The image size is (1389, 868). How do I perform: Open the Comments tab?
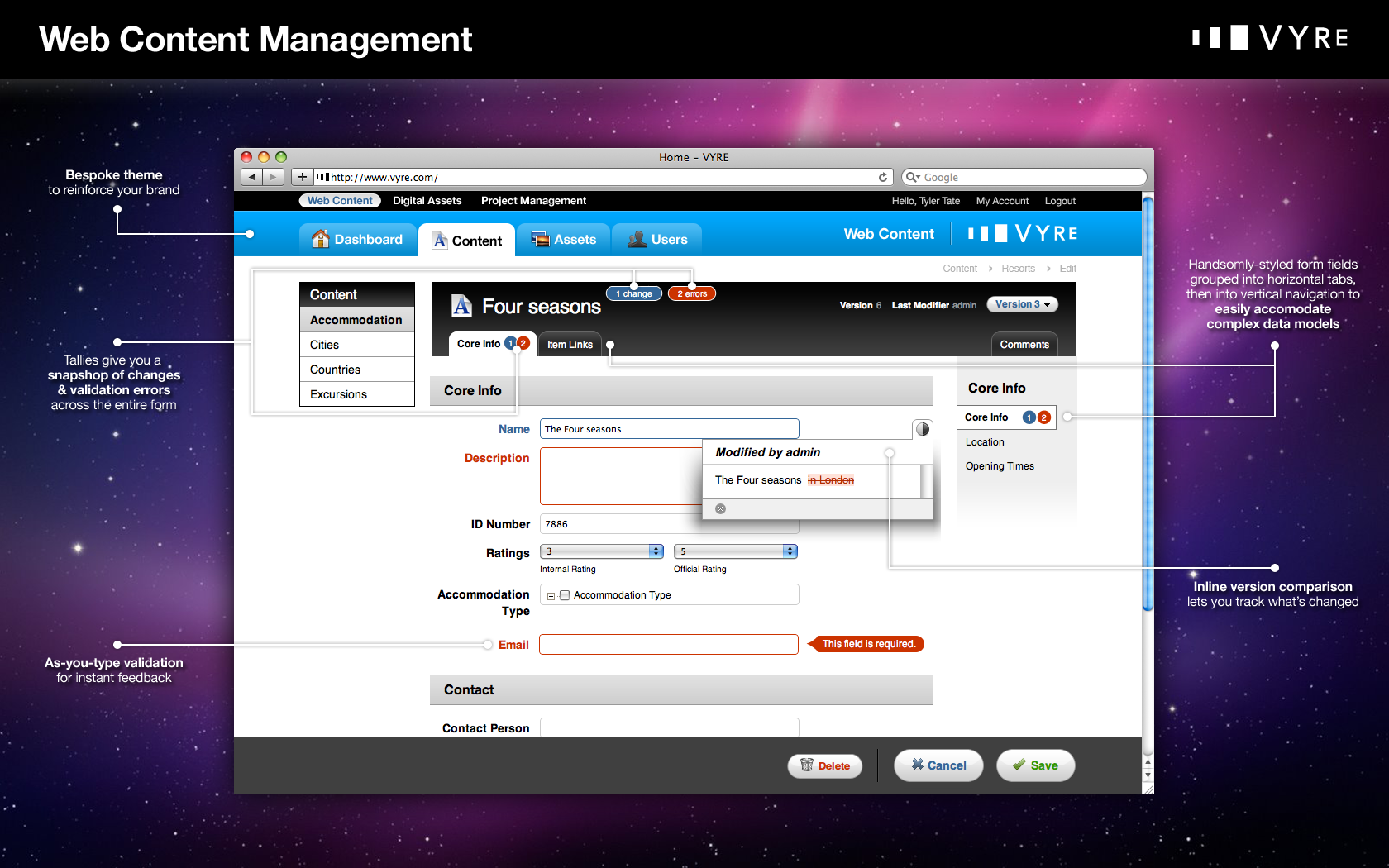pyautogui.click(x=1024, y=345)
